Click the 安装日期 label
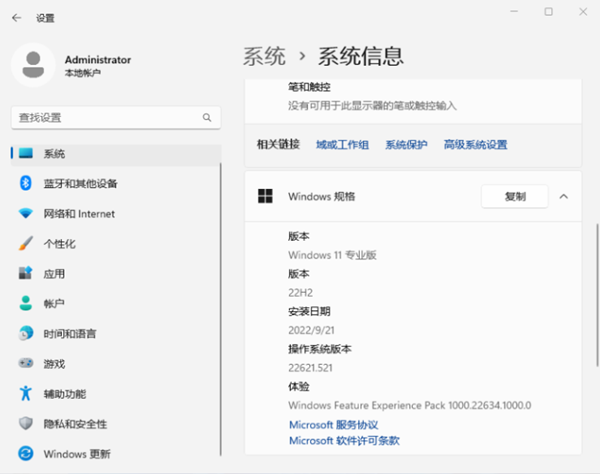This screenshot has height=474, width=600. coord(309,311)
